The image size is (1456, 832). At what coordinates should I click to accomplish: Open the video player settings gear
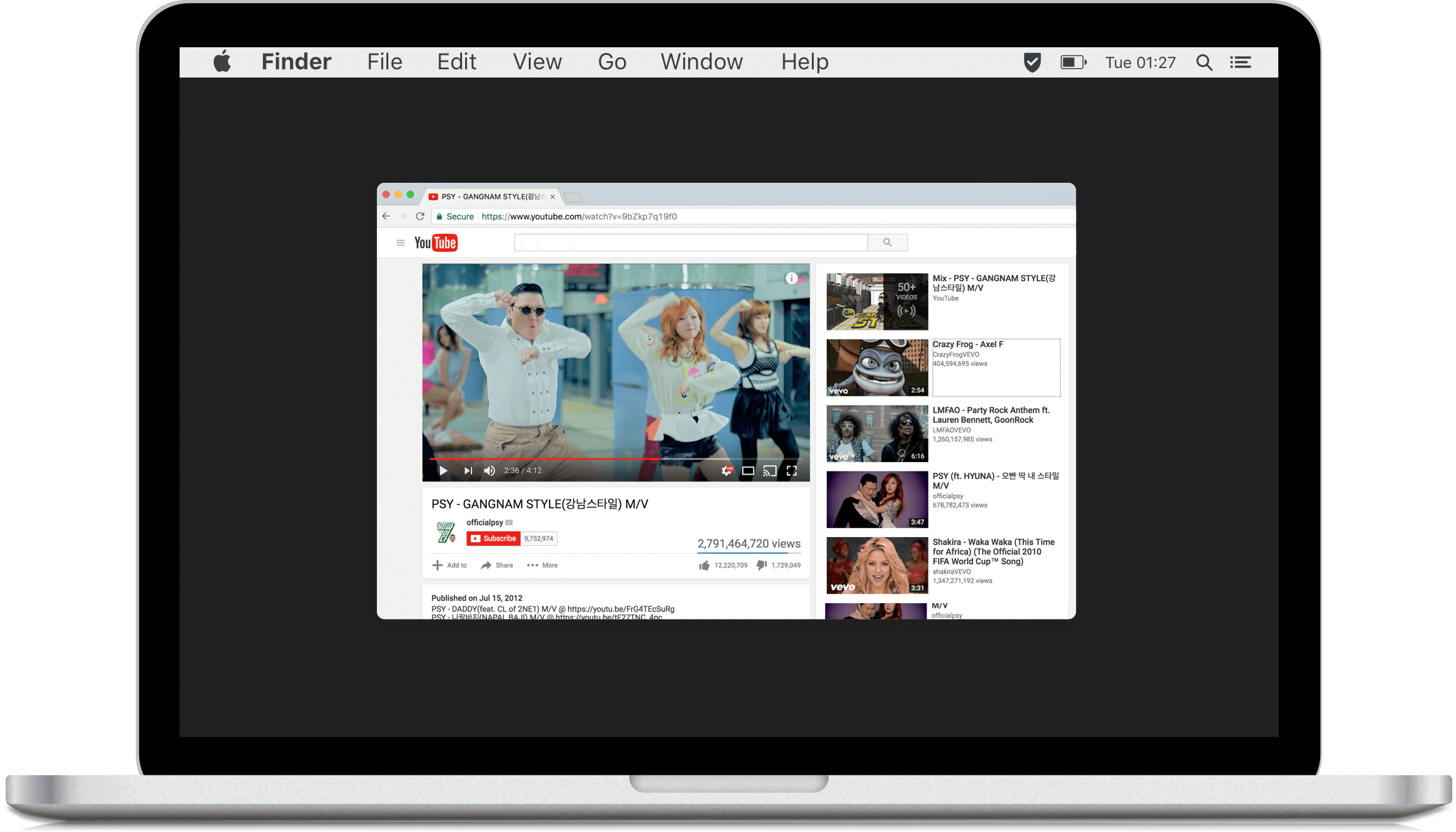pos(727,470)
